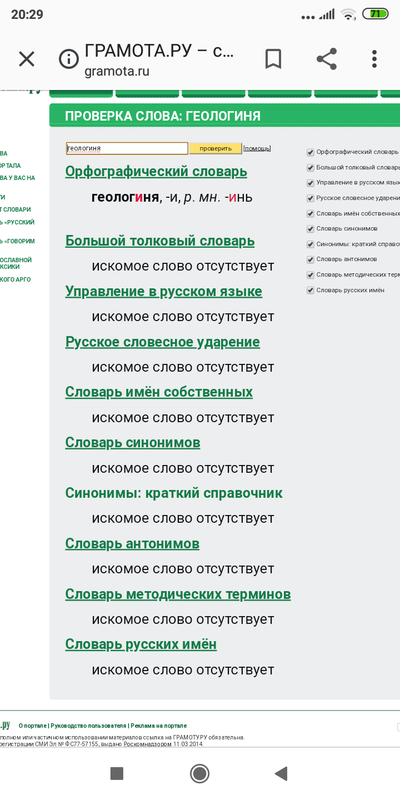Bookmark this page
Image resolution: width=400 pixels, height=800 pixels.
tap(273, 59)
